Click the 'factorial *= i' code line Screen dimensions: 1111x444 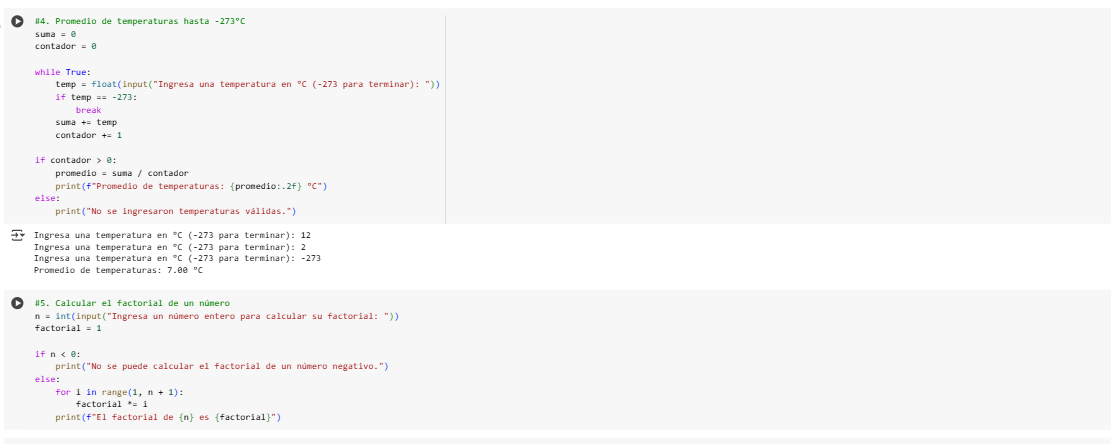(x=111, y=404)
